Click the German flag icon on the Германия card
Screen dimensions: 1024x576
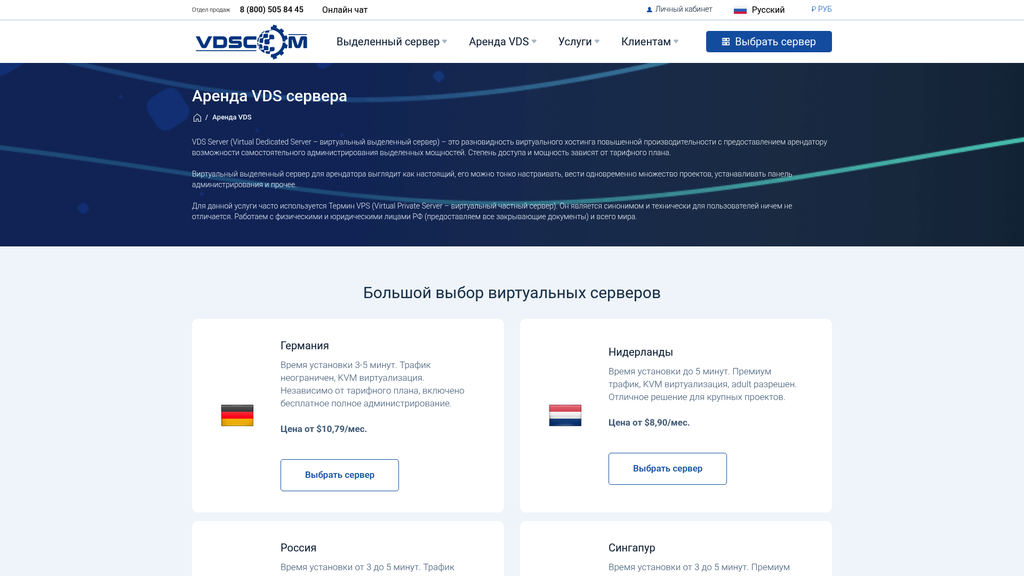(237, 415)
